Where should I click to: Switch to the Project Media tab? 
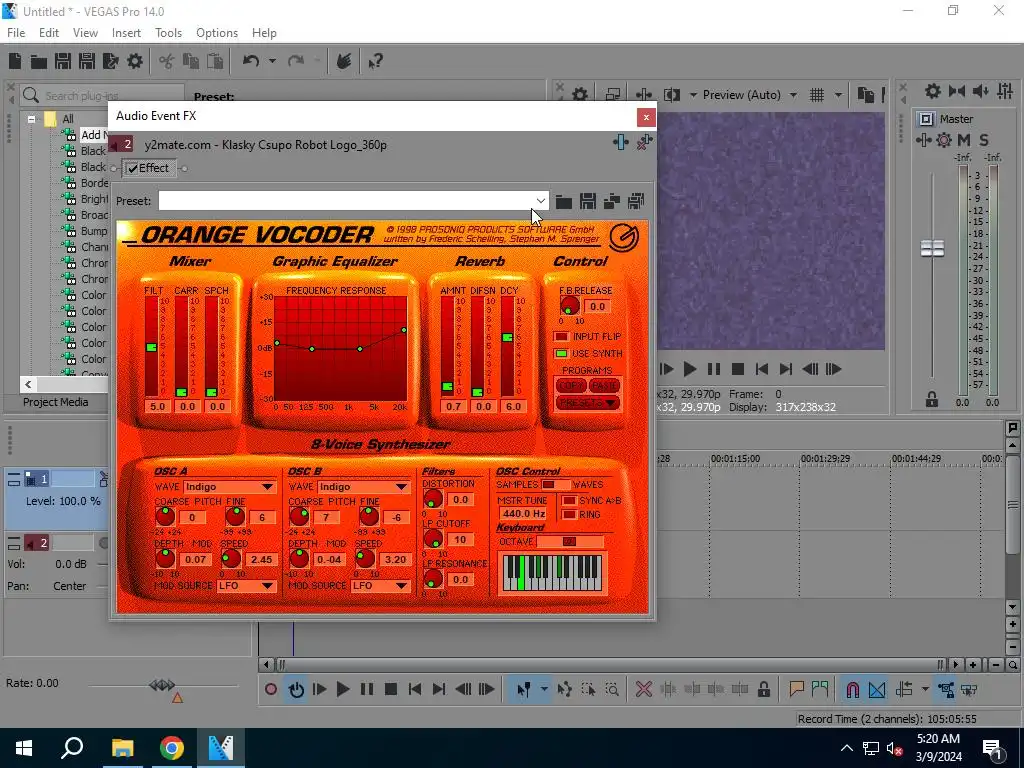(56, 402)
